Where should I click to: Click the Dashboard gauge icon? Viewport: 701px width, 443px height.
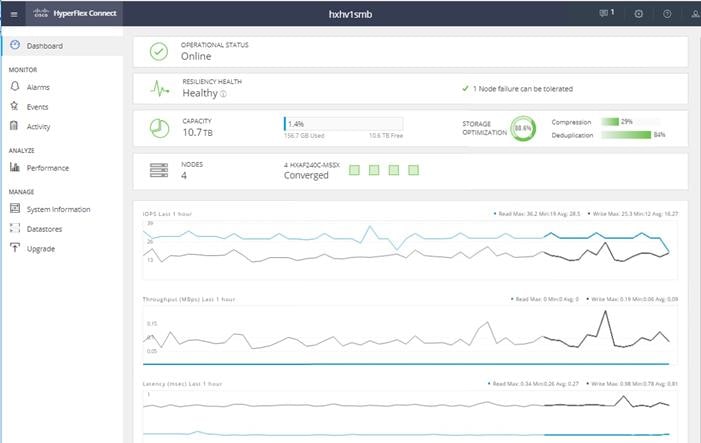[x=15, y=45]
